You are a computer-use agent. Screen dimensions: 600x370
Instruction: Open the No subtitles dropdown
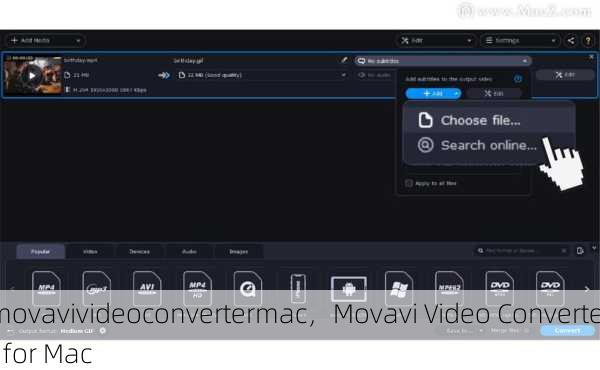pyautogui.click(x=443, y=61)
